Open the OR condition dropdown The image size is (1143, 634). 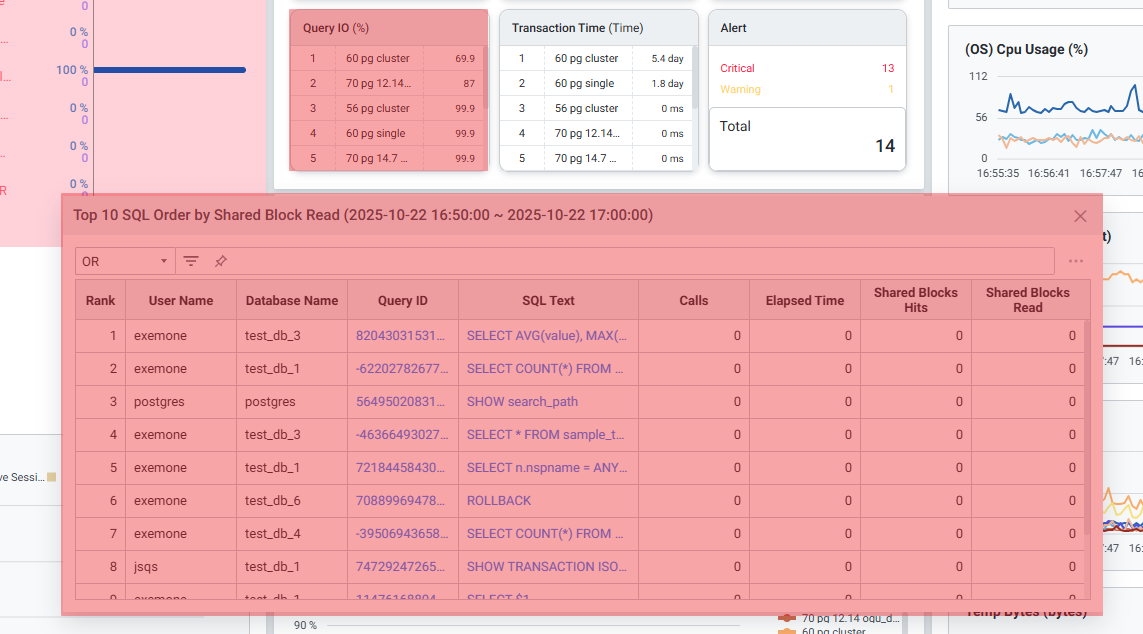coord(125,261)
